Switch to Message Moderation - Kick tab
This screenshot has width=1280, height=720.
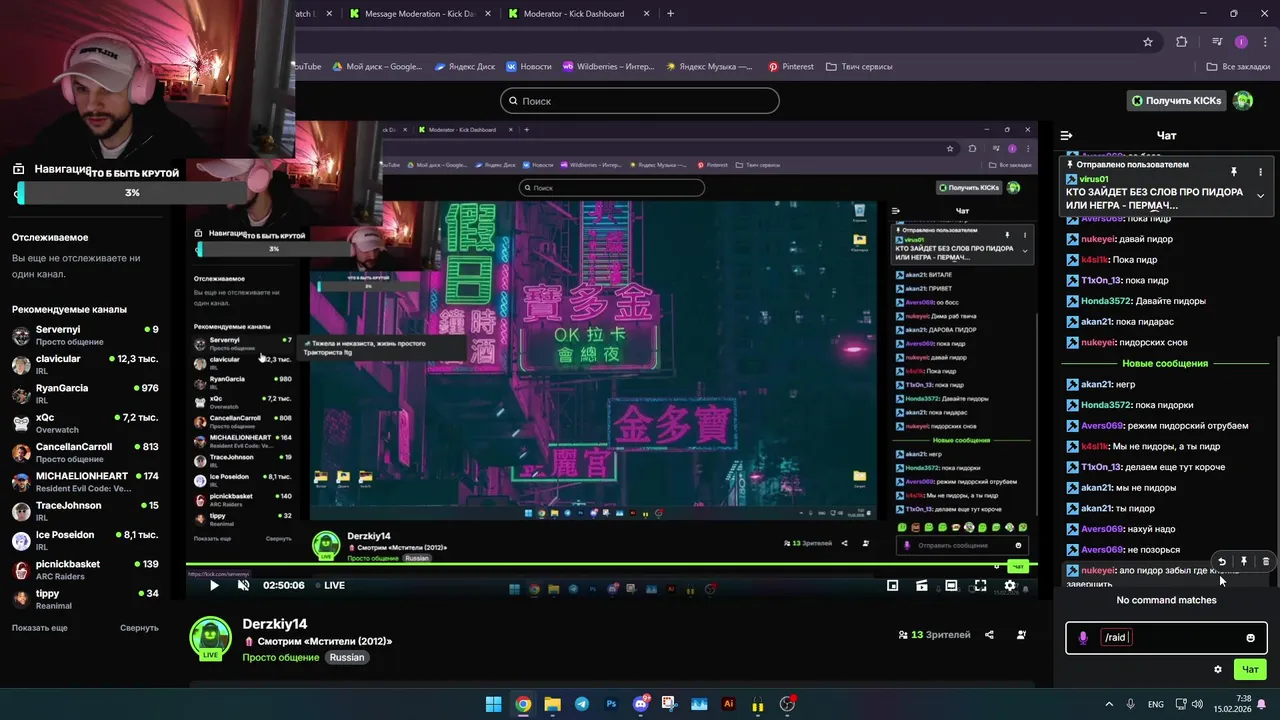(418, 14)
